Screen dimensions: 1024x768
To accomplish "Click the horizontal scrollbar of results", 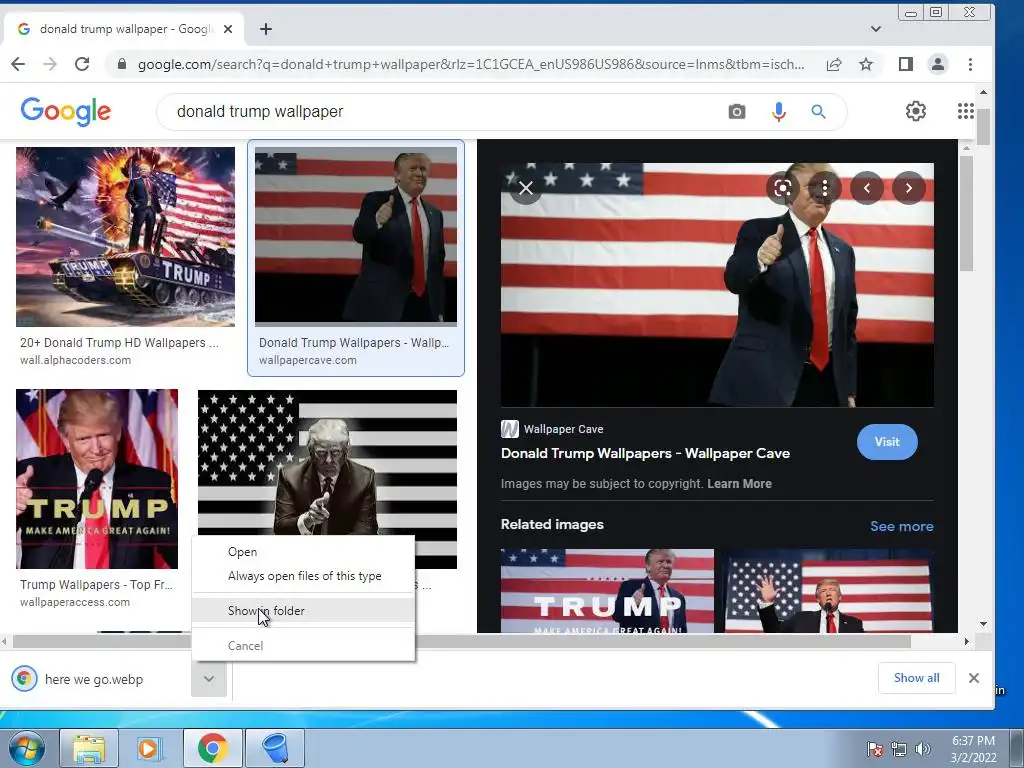I will click(x=462, y=642).
